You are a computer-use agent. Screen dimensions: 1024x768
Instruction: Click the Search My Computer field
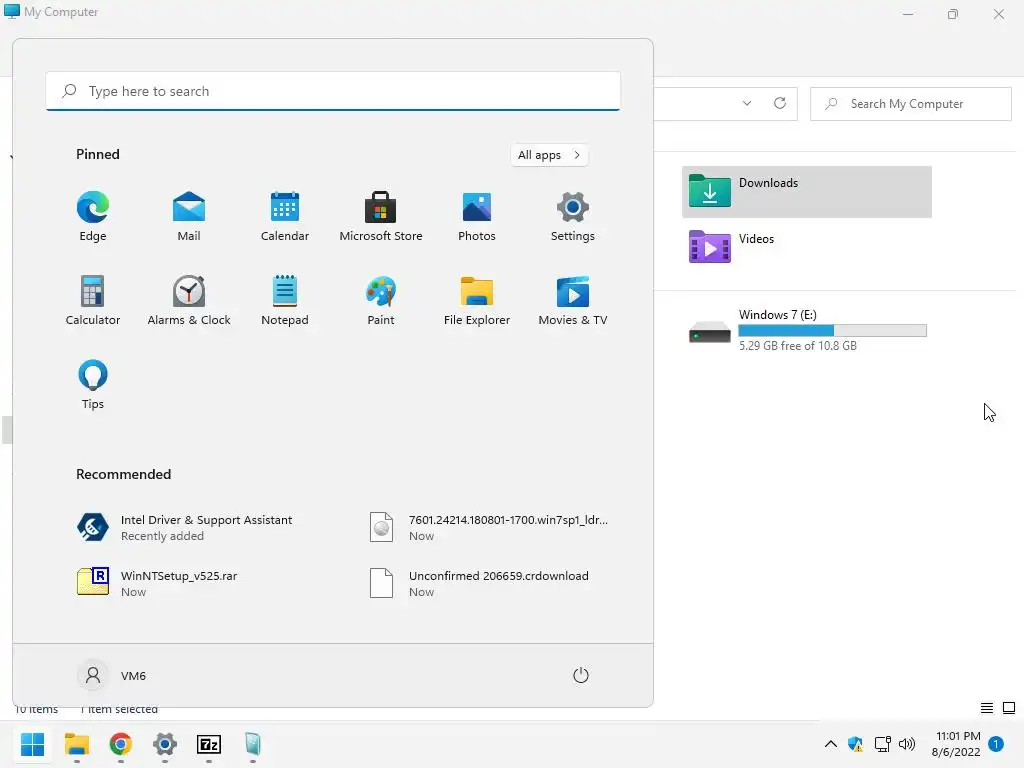[911, 104]
